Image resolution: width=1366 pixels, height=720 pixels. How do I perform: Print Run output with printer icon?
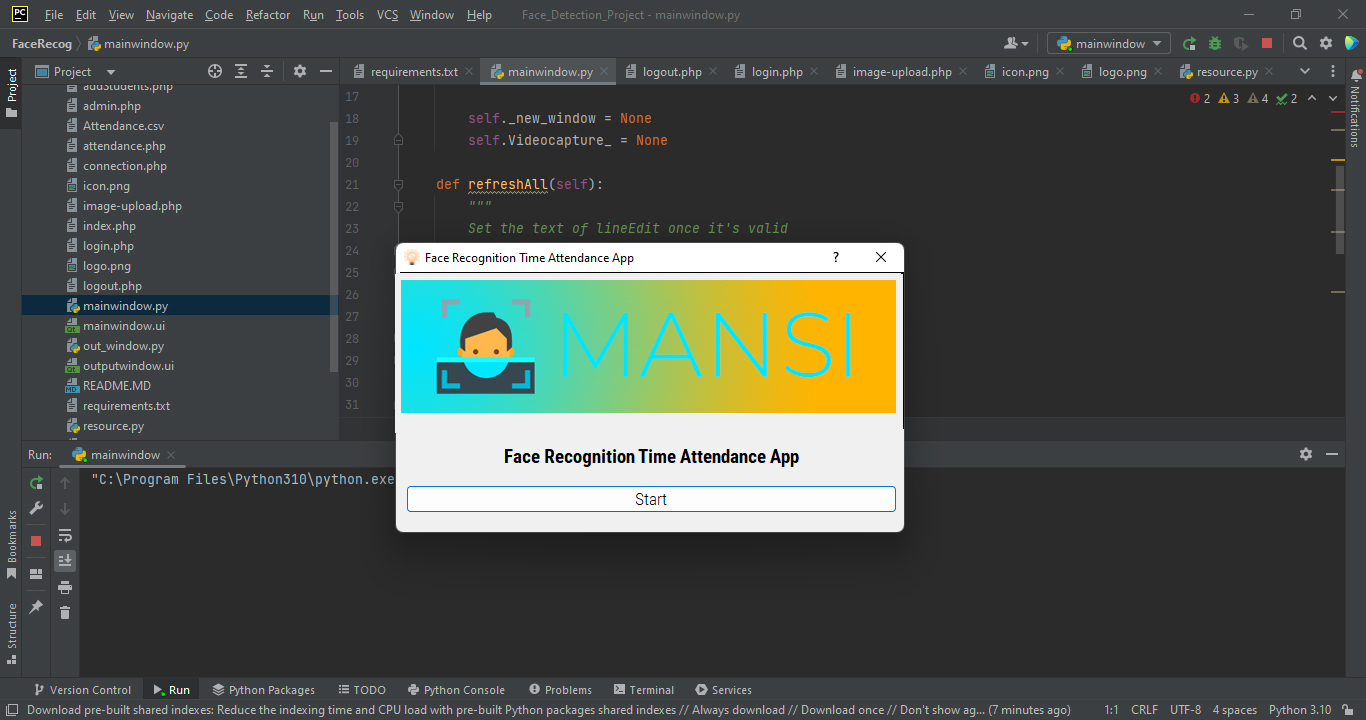pyautogui.click(x=65, y=587)
